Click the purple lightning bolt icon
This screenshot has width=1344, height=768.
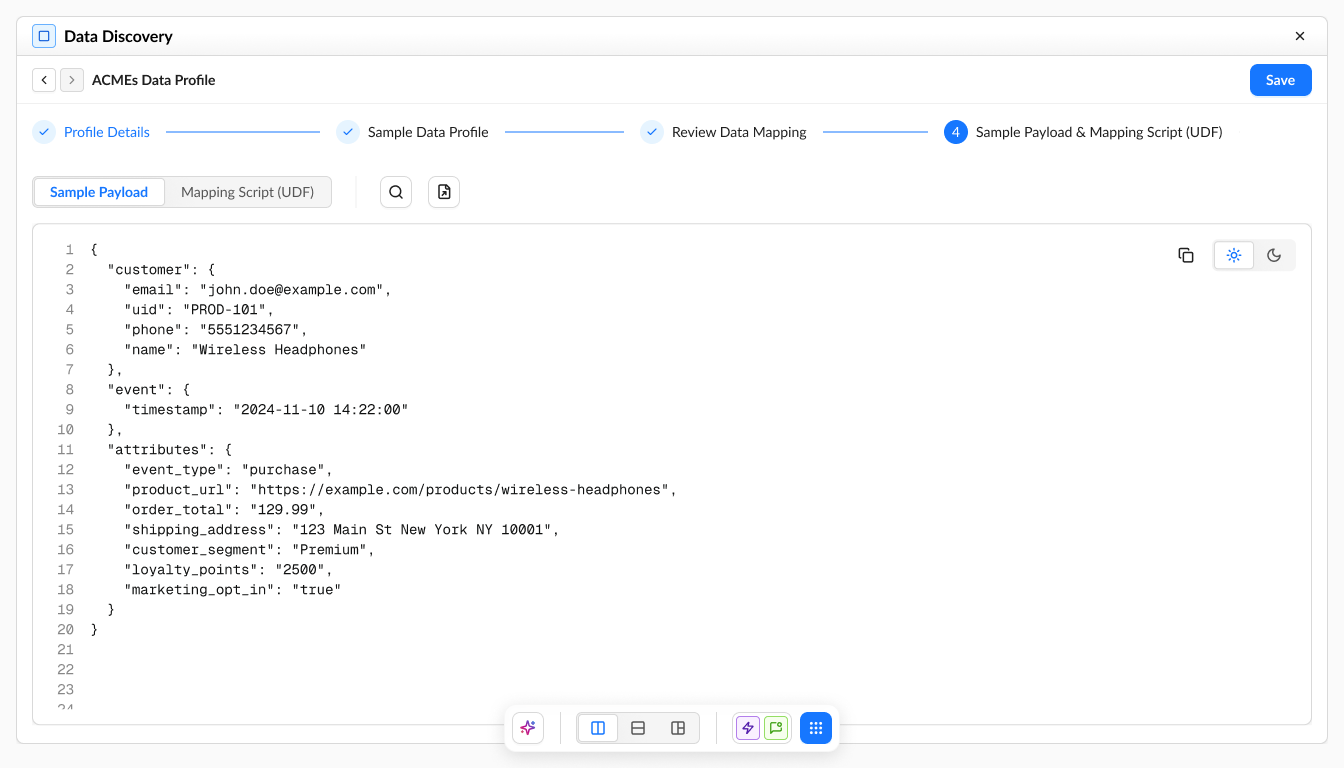click(748, 728)
